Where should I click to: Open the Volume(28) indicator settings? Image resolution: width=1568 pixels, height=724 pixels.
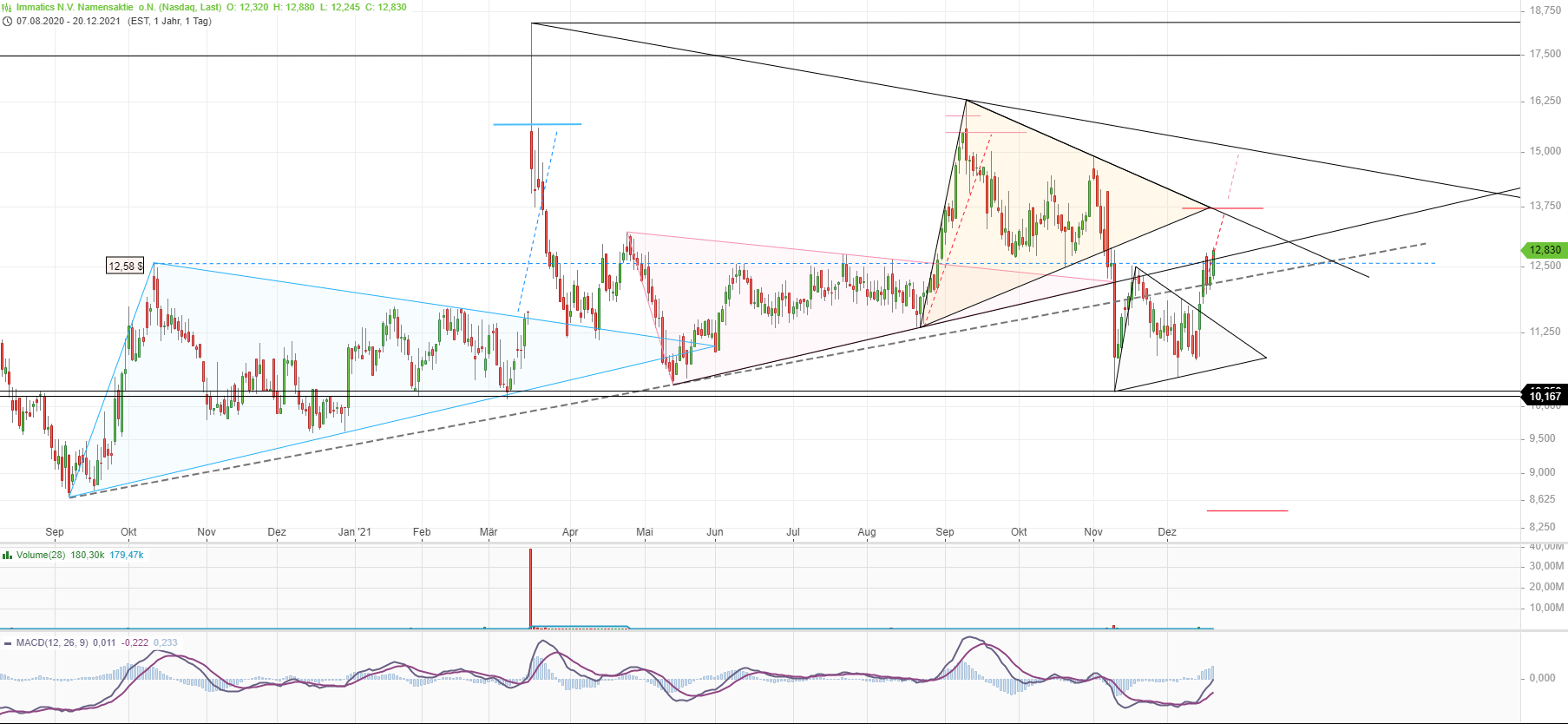pos(41,555)
